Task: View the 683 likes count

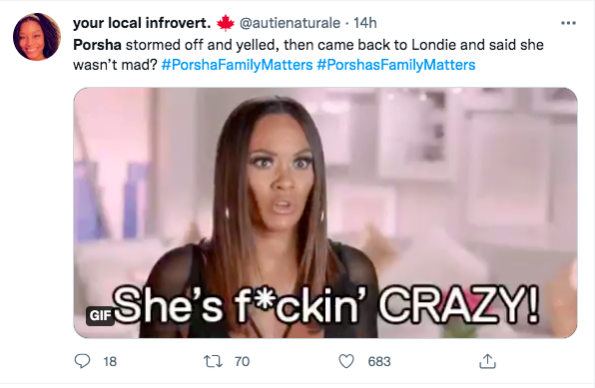Action: pos(379,361)
